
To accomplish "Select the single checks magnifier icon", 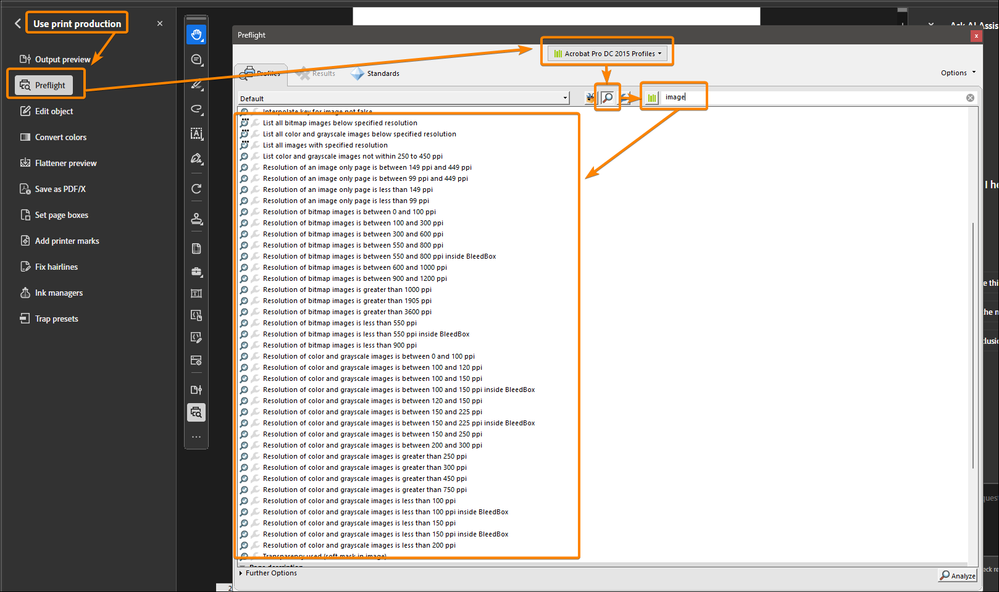I will click(x=608, y=97).
